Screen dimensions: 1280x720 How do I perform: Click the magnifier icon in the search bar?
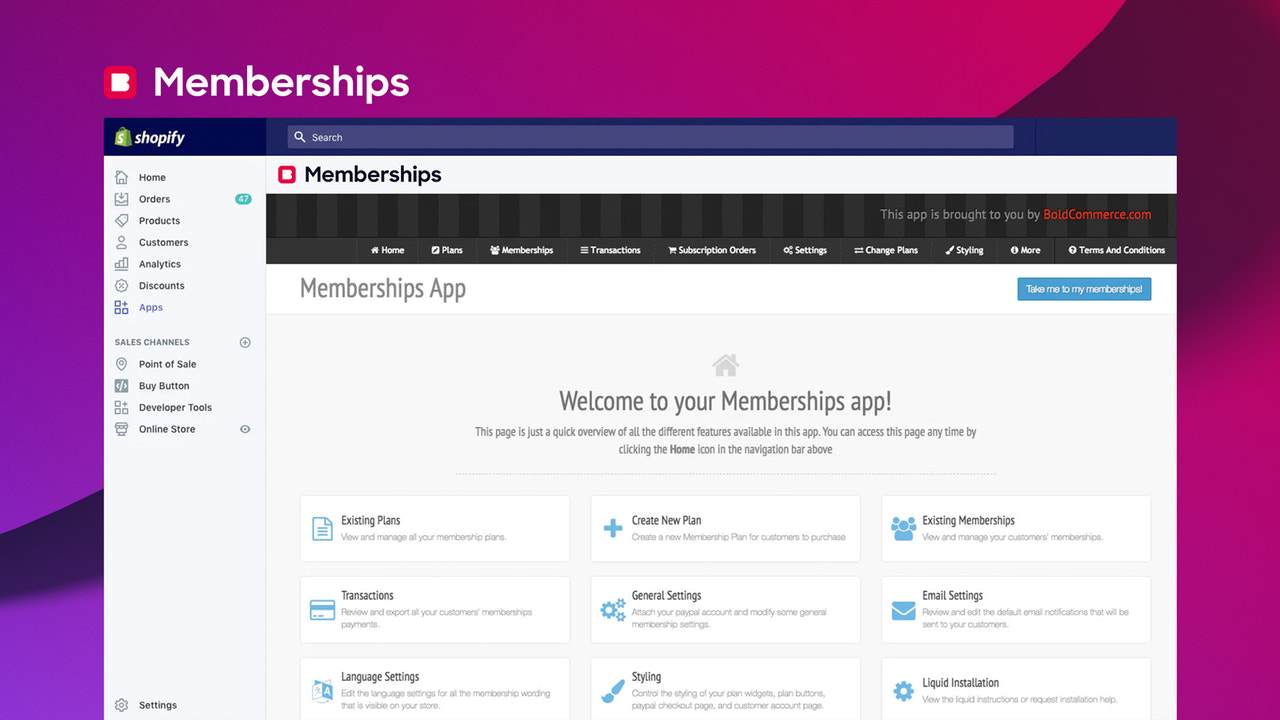[x=300, y=137]
